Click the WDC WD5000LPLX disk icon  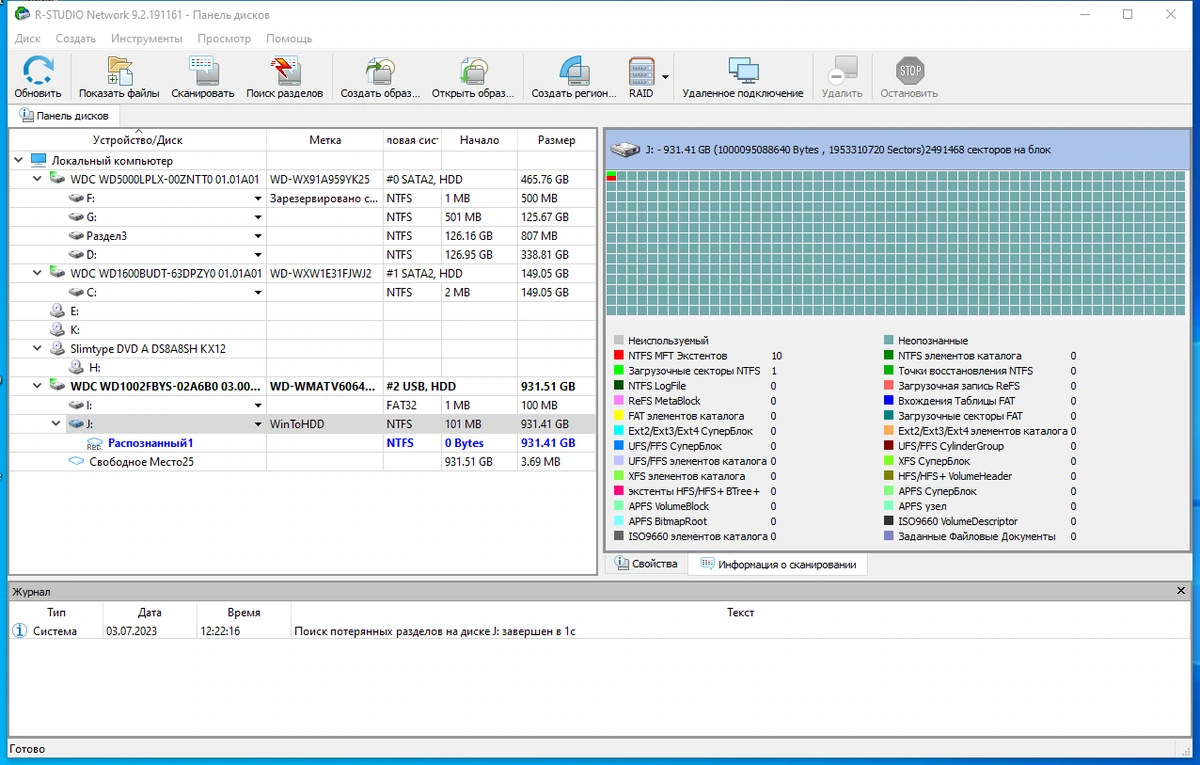[x=58, y=179]
